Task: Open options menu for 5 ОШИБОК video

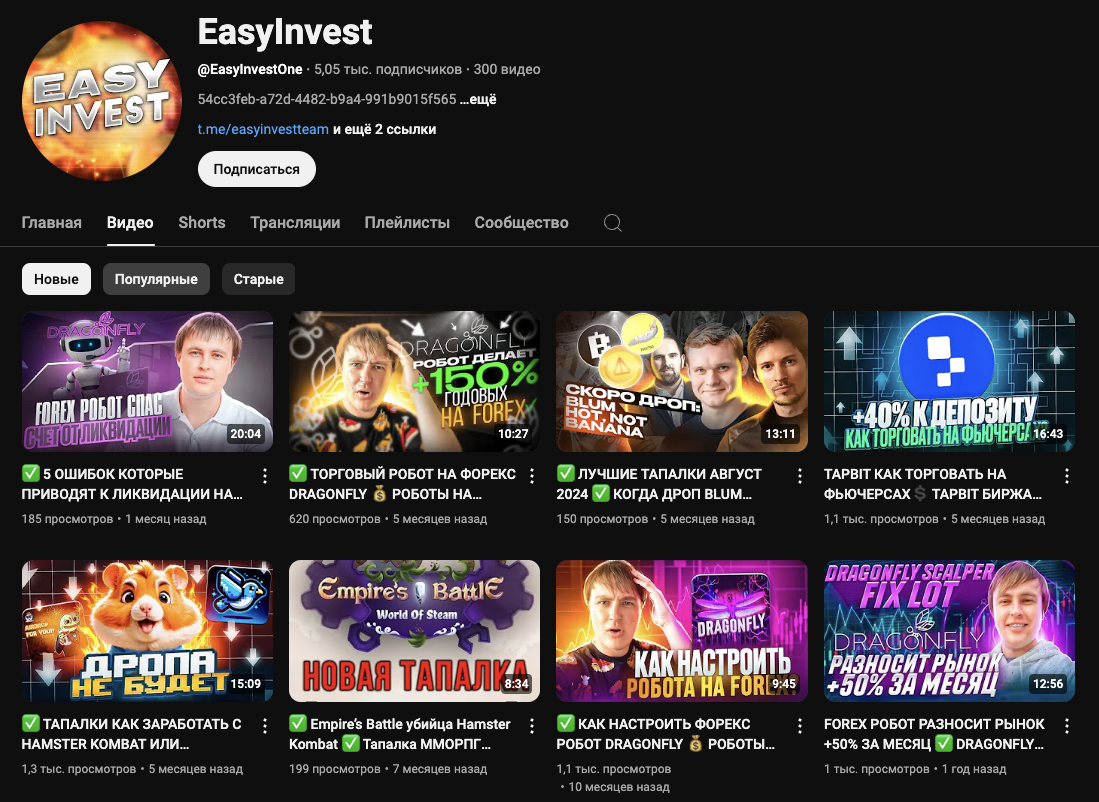Action: 265,476
